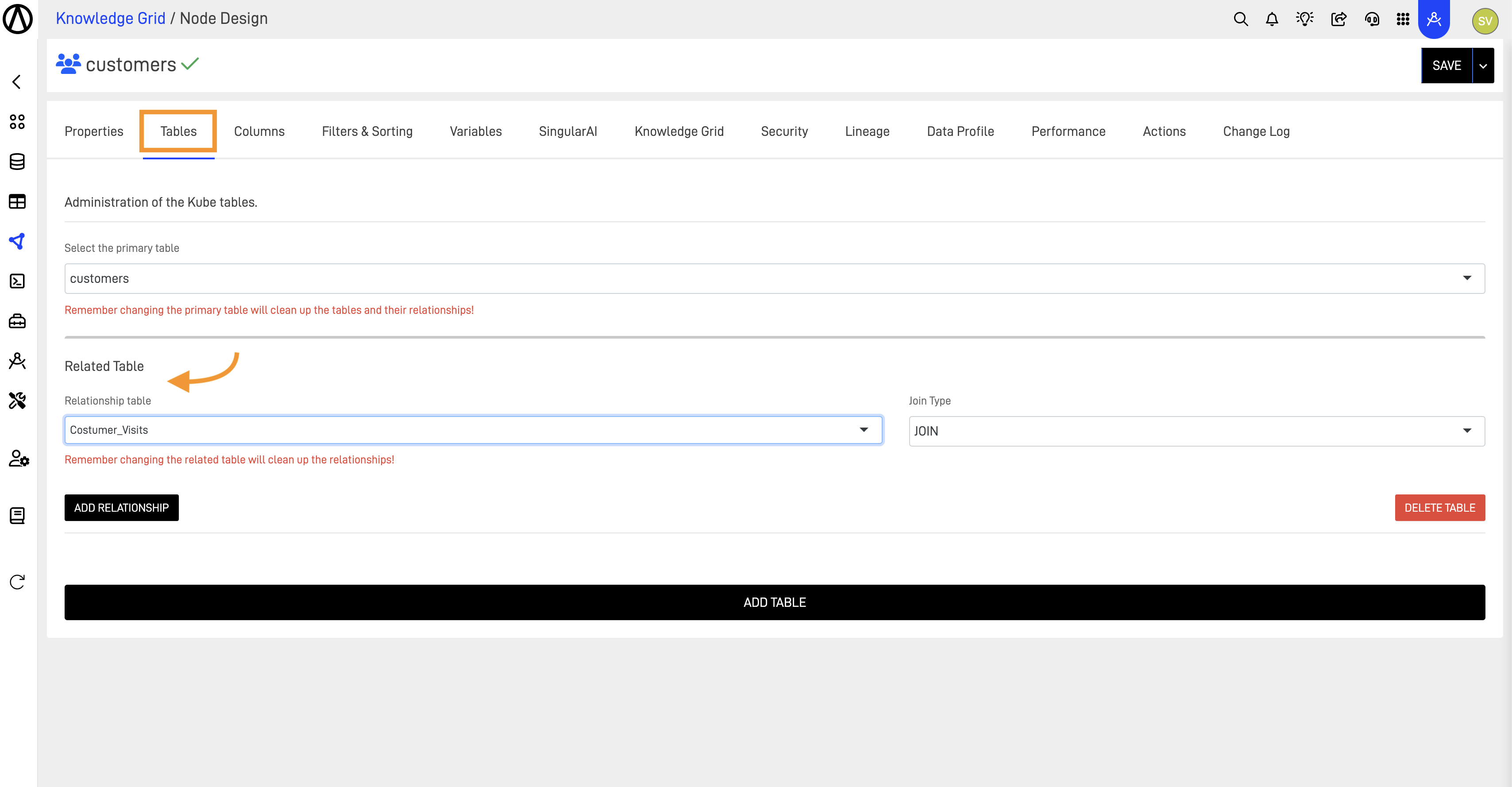Switch to the Columns tab

(x=259, y=131)
